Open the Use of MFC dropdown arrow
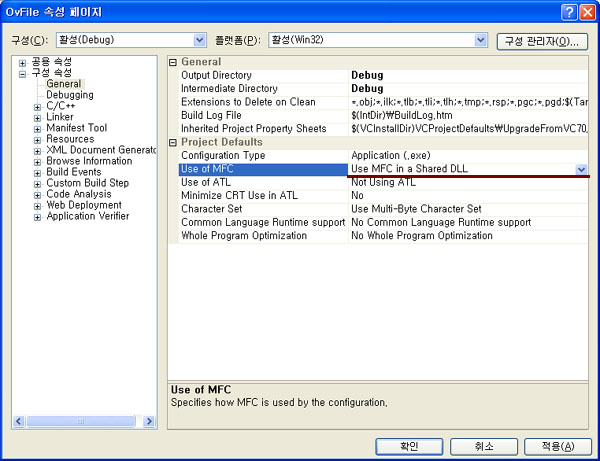Screen dimensions: 600x461 [581, 170]
